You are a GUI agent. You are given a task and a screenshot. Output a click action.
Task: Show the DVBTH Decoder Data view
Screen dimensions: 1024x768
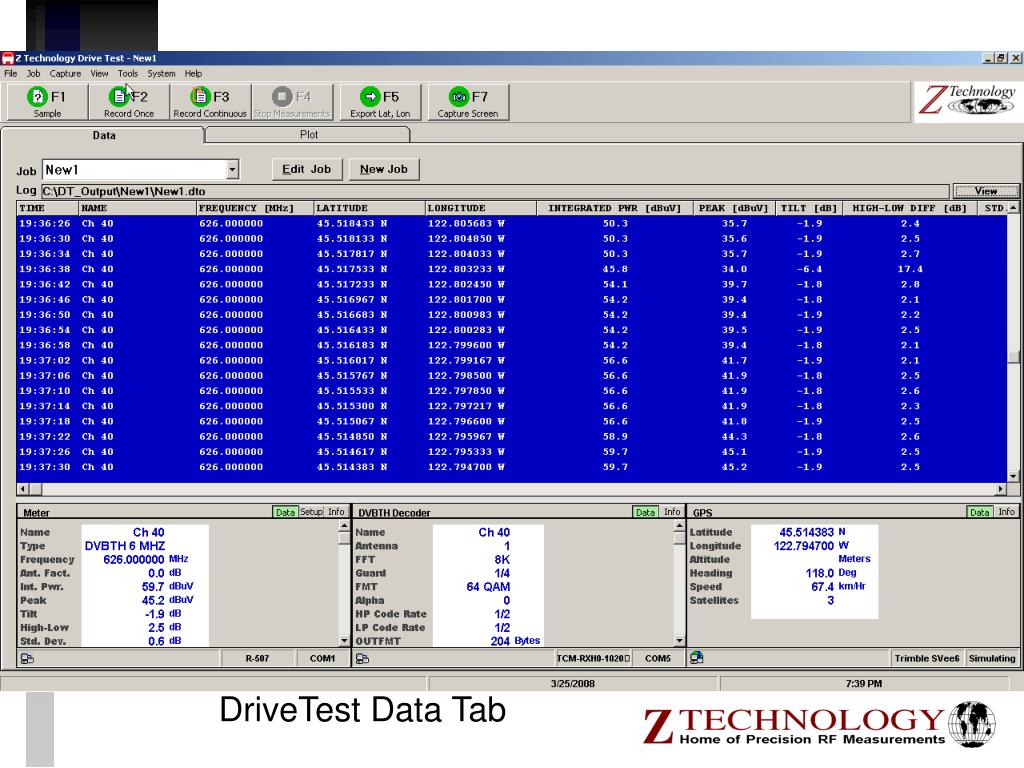pos(645,512)
